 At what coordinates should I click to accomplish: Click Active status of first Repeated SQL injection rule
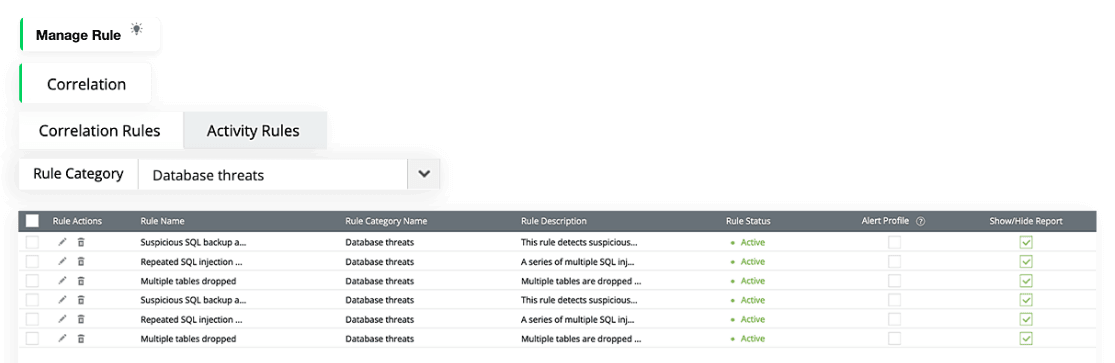click(x=752, y=262)
